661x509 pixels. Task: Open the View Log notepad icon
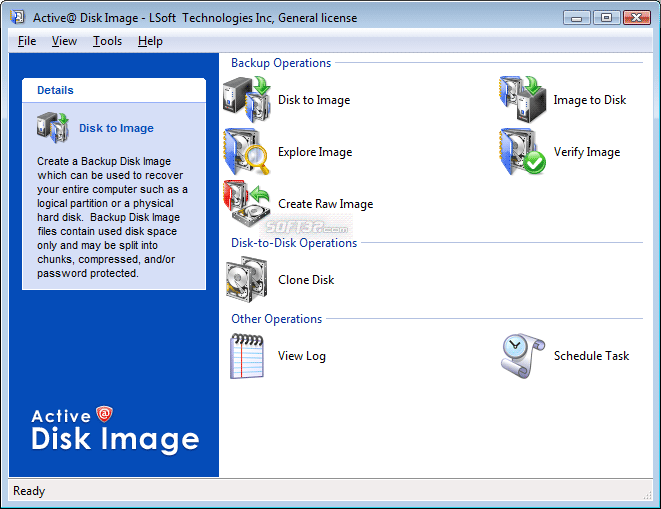(x=247, y=355)
